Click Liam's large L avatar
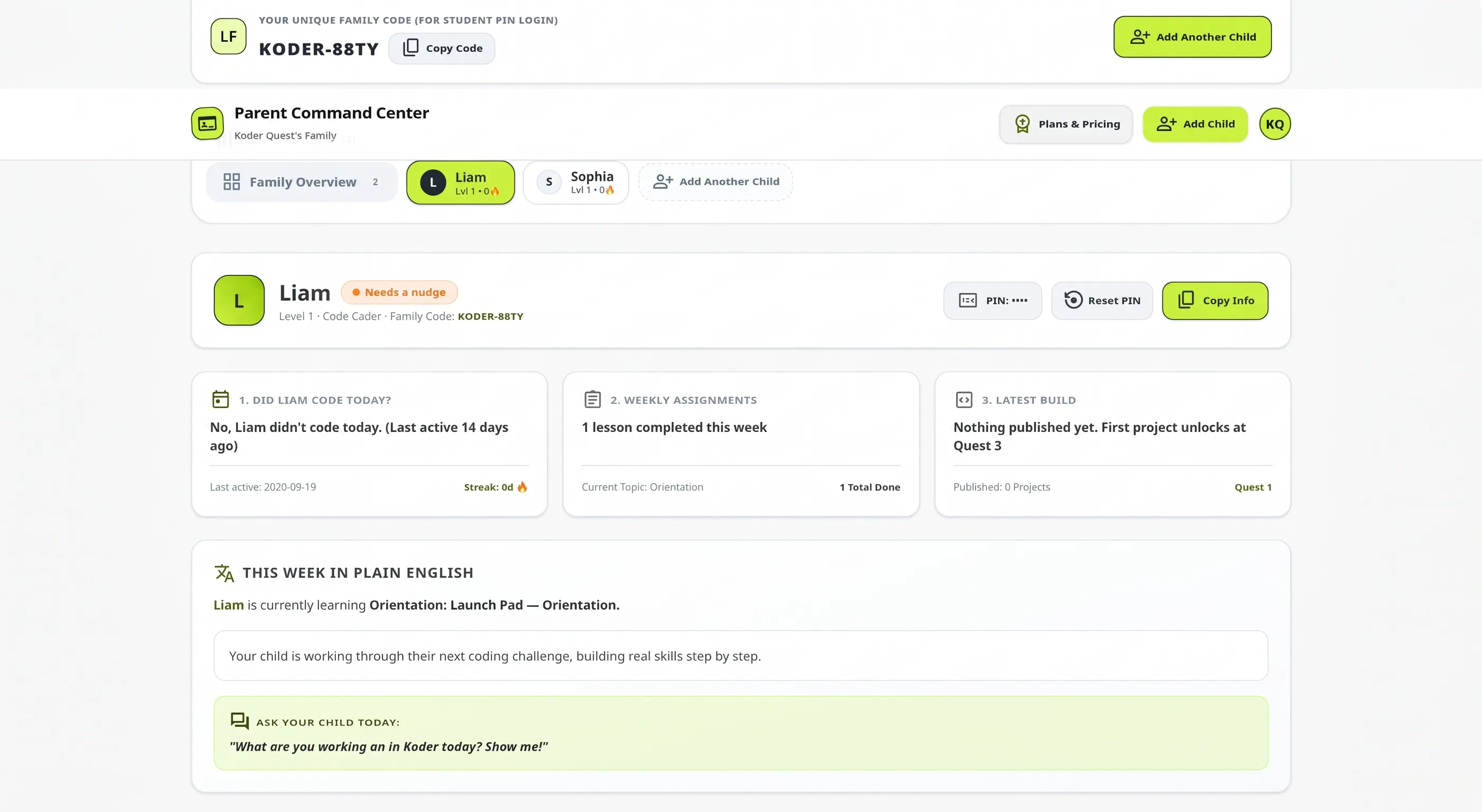The width and height of the screenshot is (1482, 812). [x=239, y=300]
